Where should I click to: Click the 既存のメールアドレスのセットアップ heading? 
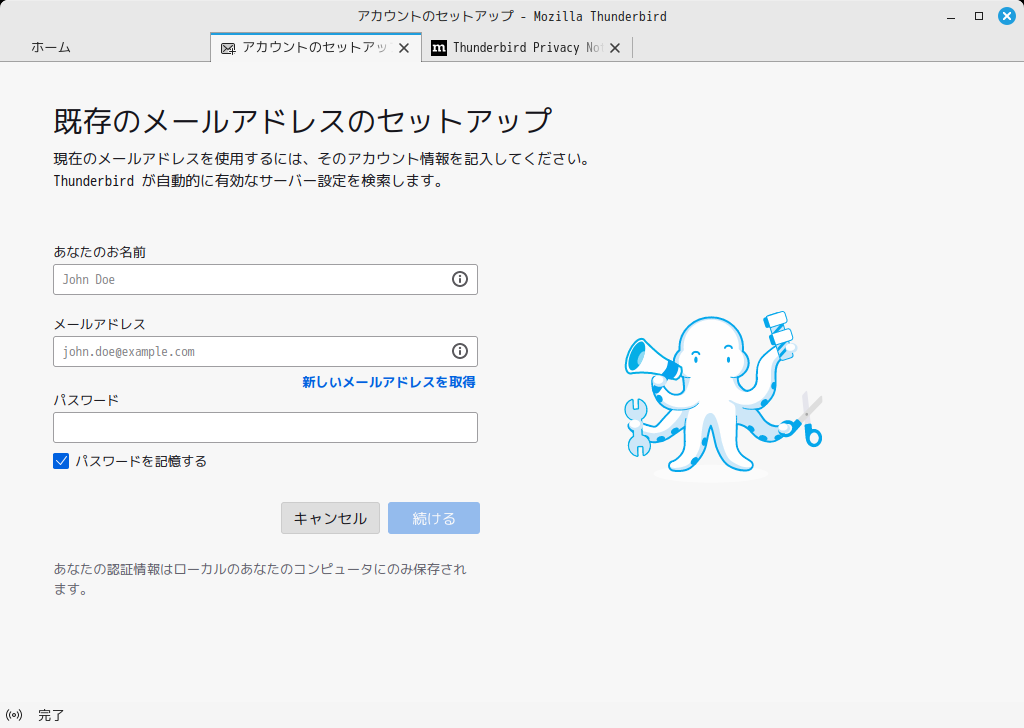(x=303, y=121)
